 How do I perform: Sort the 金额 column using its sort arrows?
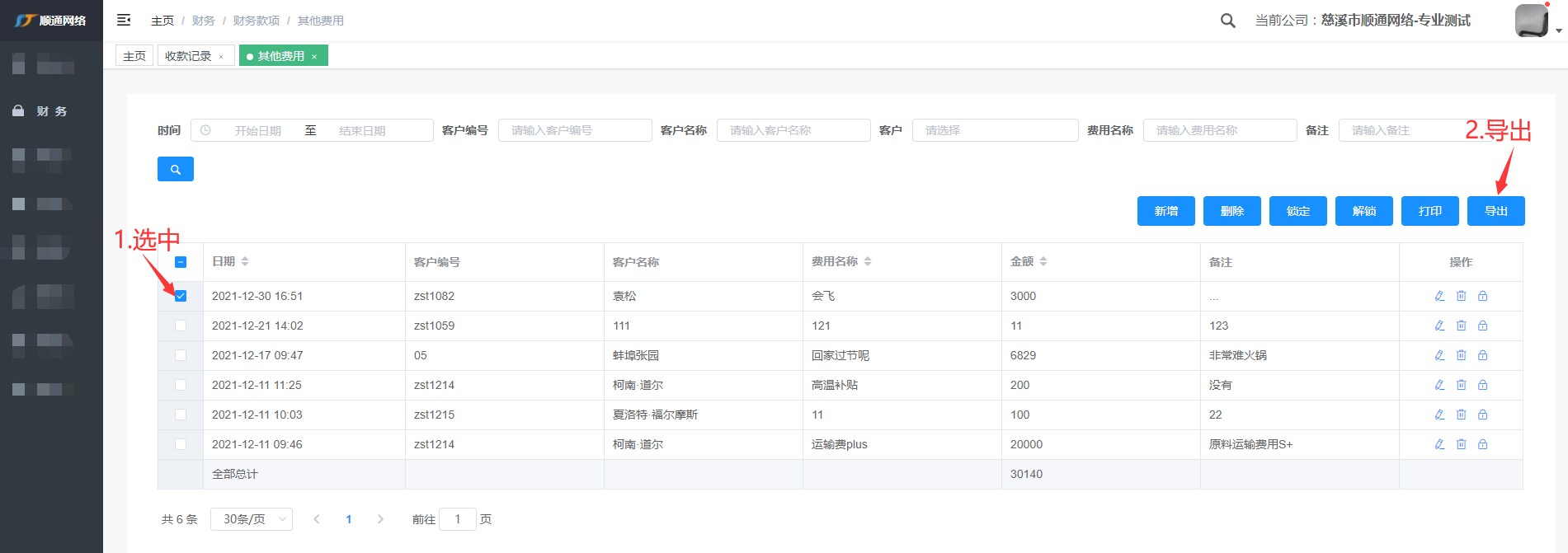point(1043,261)
